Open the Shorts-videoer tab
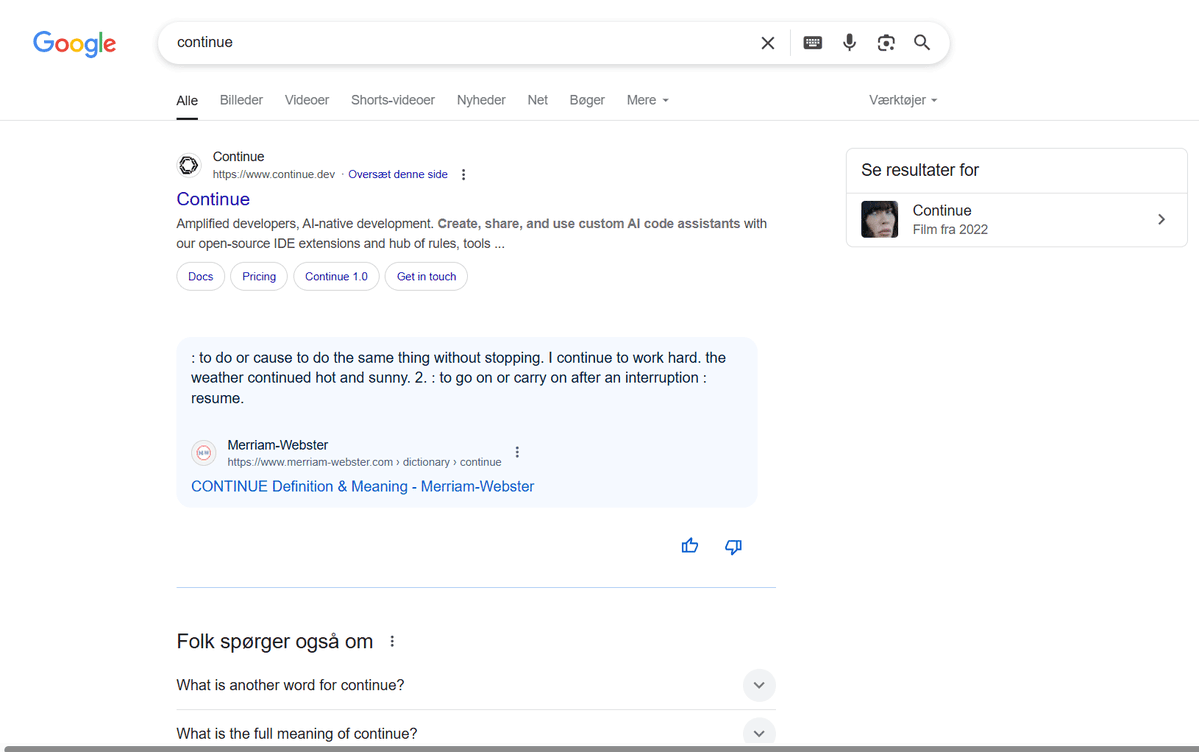1199x752 pixels. [x=393, y=100]
